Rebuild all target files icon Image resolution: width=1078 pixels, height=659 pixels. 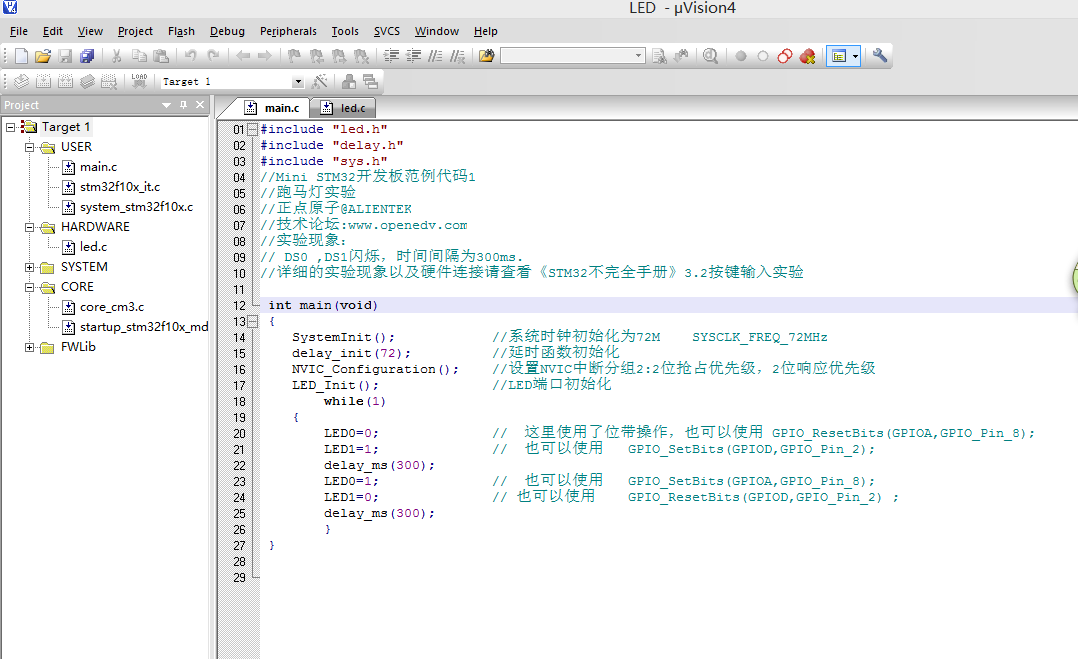pyautogui.click(x=65, y=81)
